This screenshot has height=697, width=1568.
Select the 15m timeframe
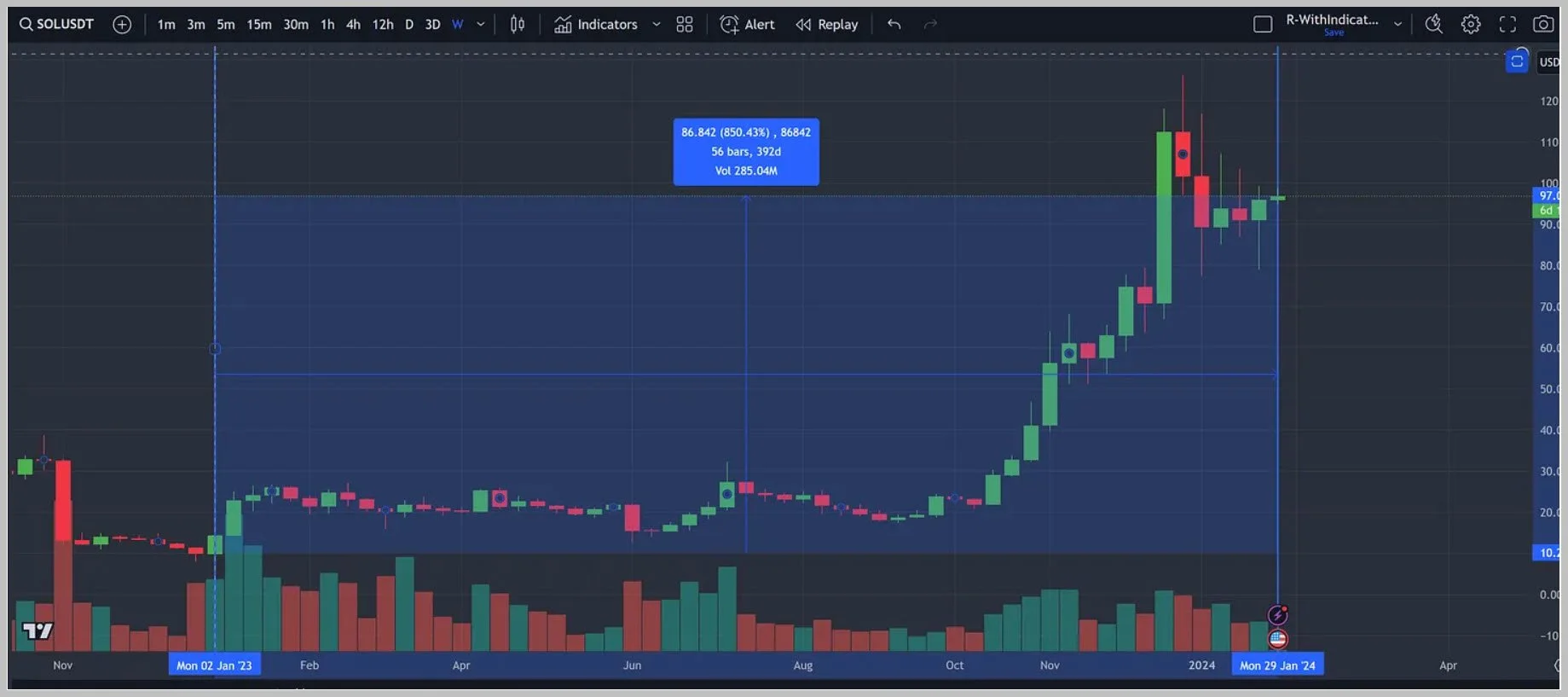click(259, 25)
